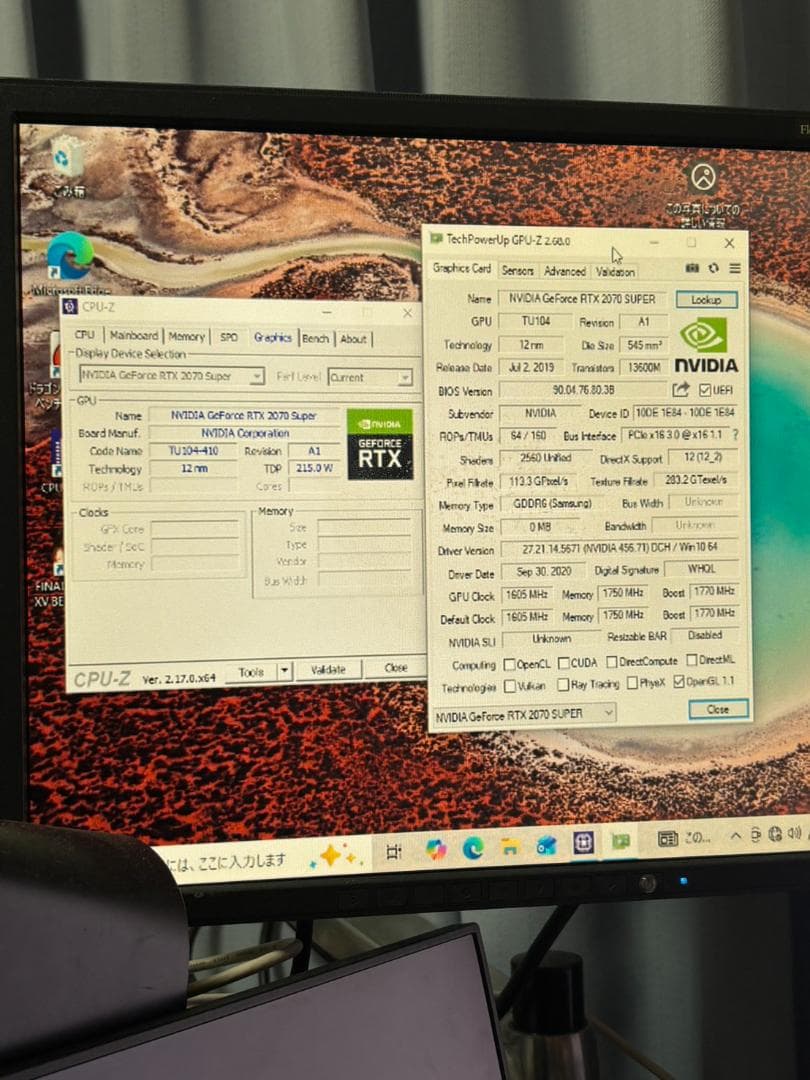Image resolution: width=810 pixels, height=1080 pixels.
Task: Toggle the Vulkan checkbox
Action: point(510,686)
